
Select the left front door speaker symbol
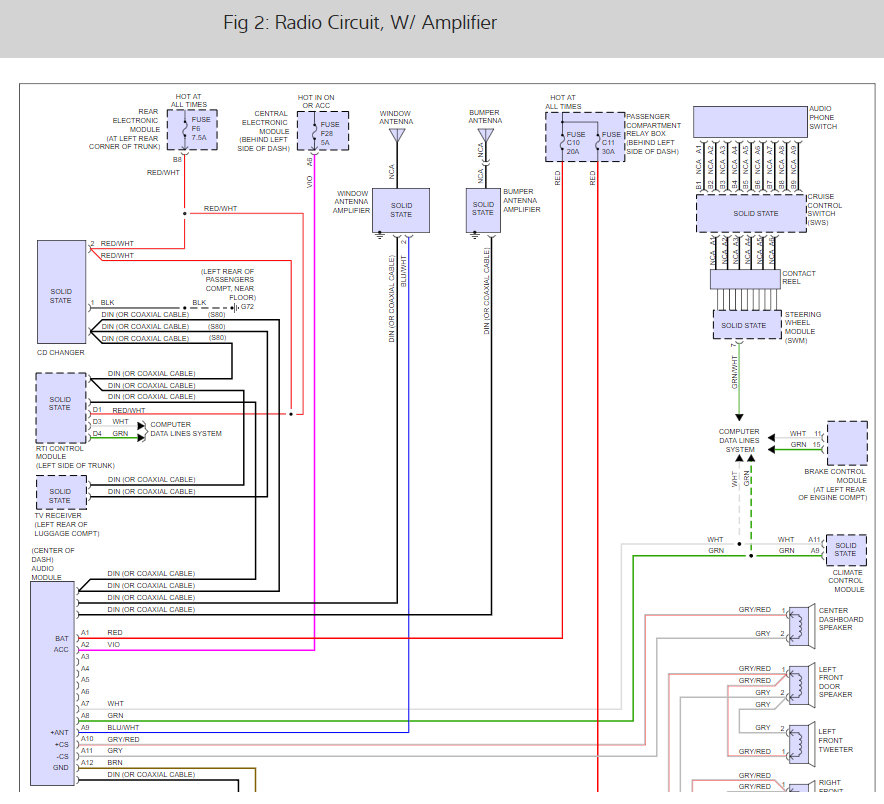[801, 684]
